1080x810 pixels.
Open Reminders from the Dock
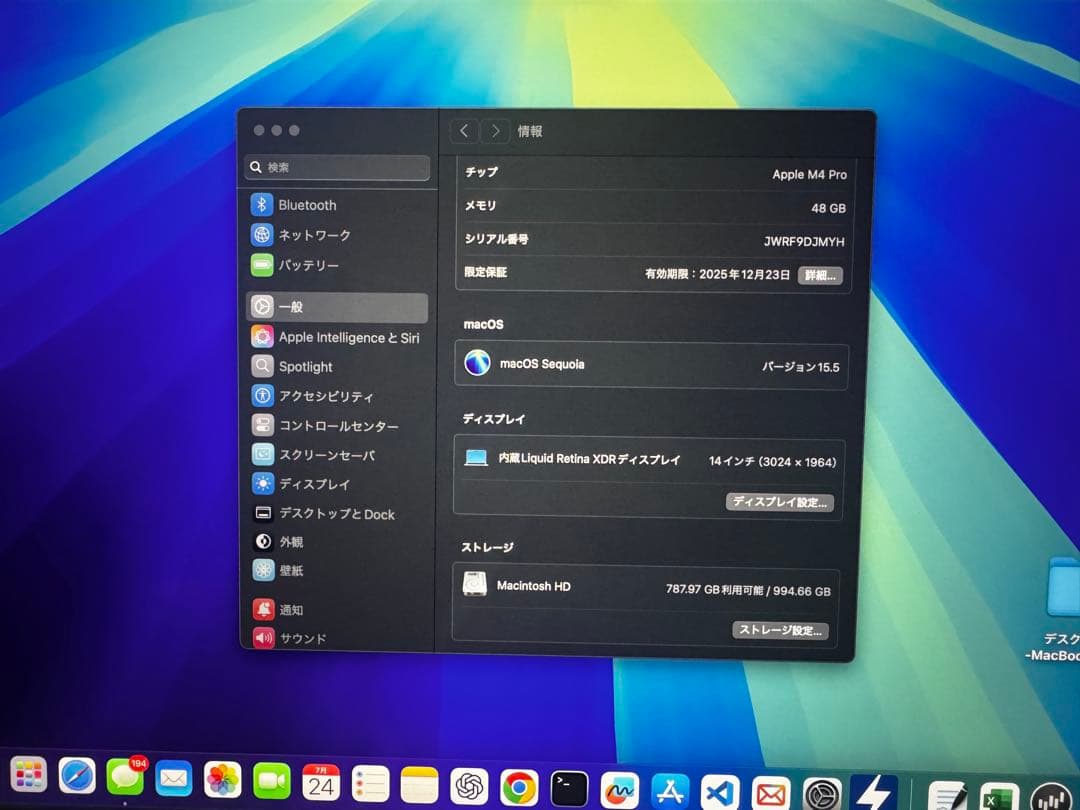click(371, 784)
